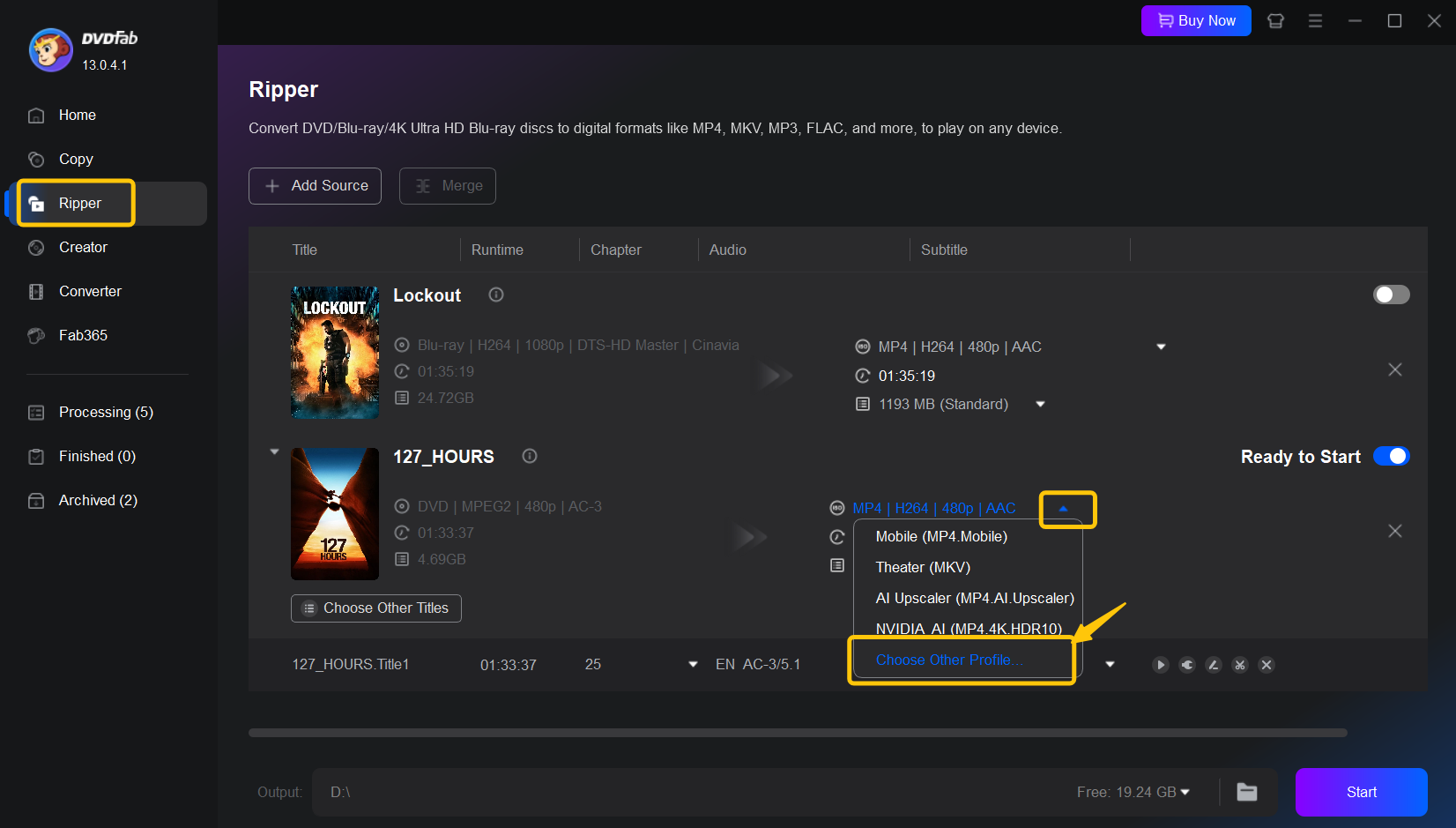This screenshot has width=1456, height=828.
Task: Open Lockout 1193 MB size quality dropdown
Action: [x=1040, y=404]
